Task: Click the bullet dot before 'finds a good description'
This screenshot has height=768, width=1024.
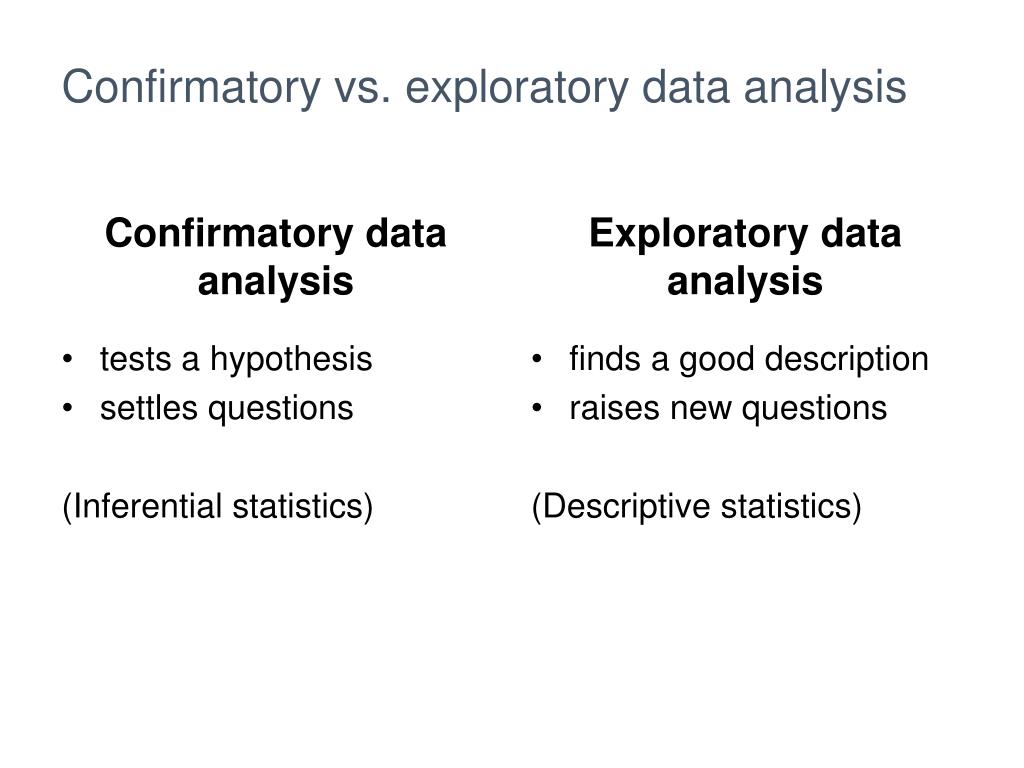Action: [537, 359]
